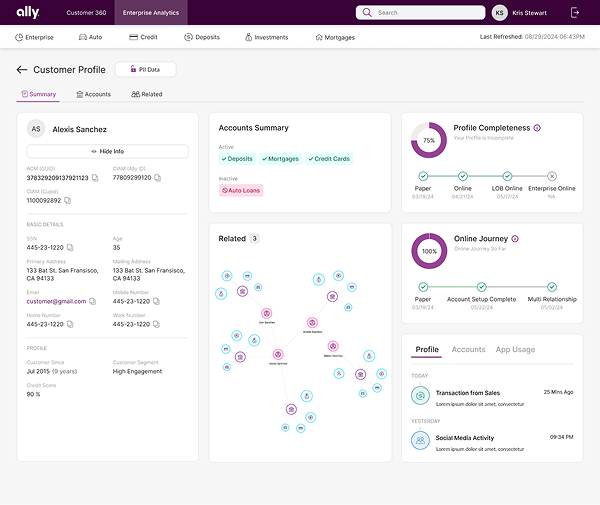
Task: Click the Deposits active tag
Action: [x=237, y=159]
